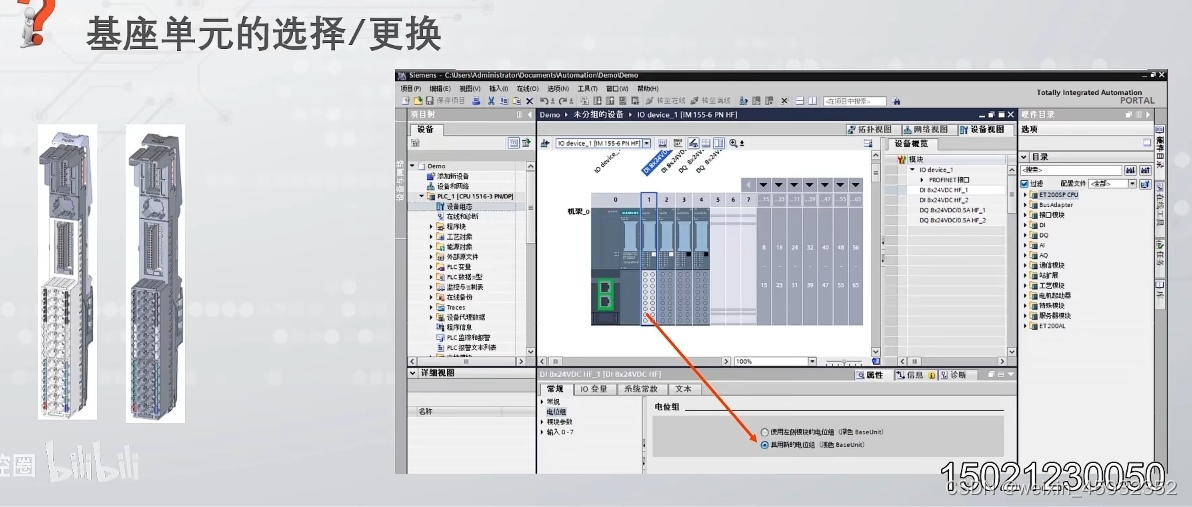This screenshot has height=507, width=1192.
Task: Click the save project (保存项目) button
Action: (445, 100)
